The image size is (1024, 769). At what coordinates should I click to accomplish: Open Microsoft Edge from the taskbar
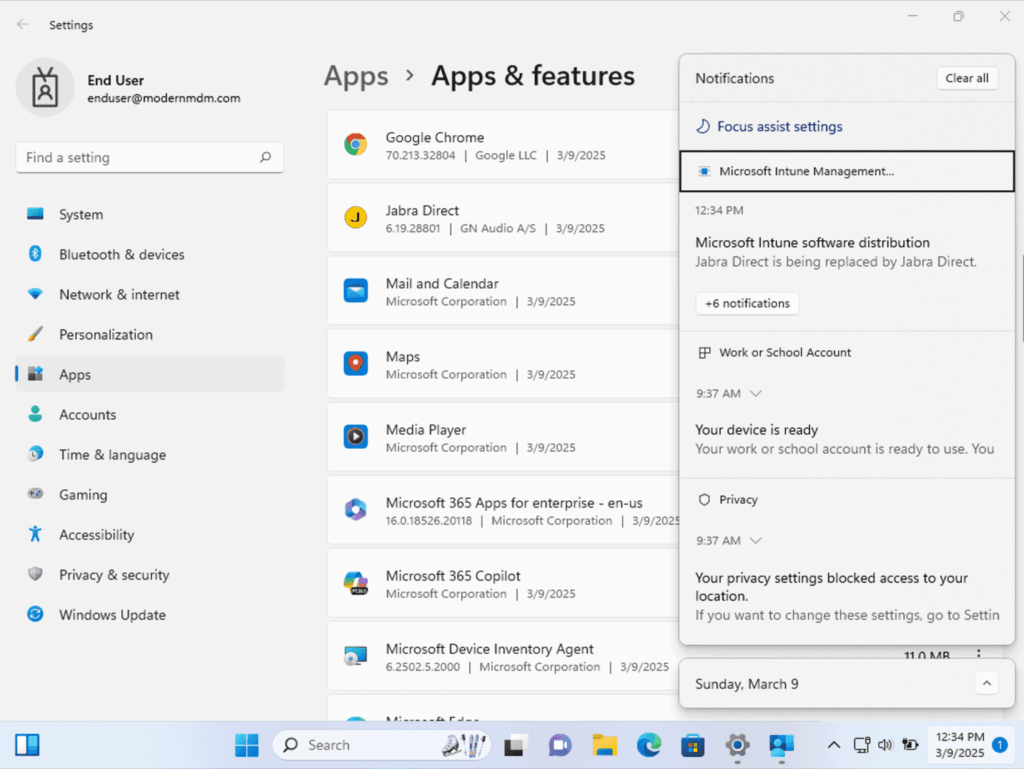pyautogui.click(x=649, y=745)
